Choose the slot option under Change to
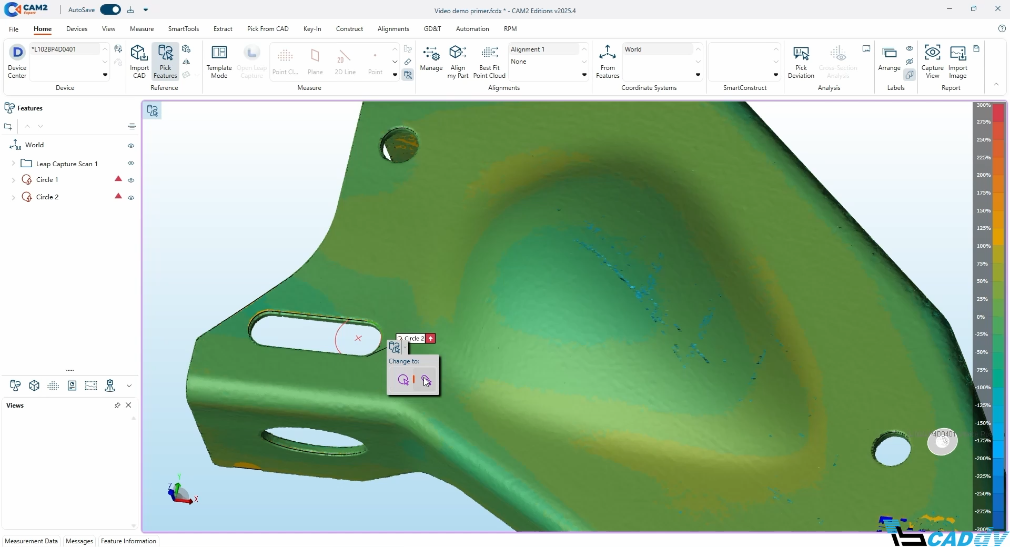Screen dimensions: 1010x547 point(426,380)
